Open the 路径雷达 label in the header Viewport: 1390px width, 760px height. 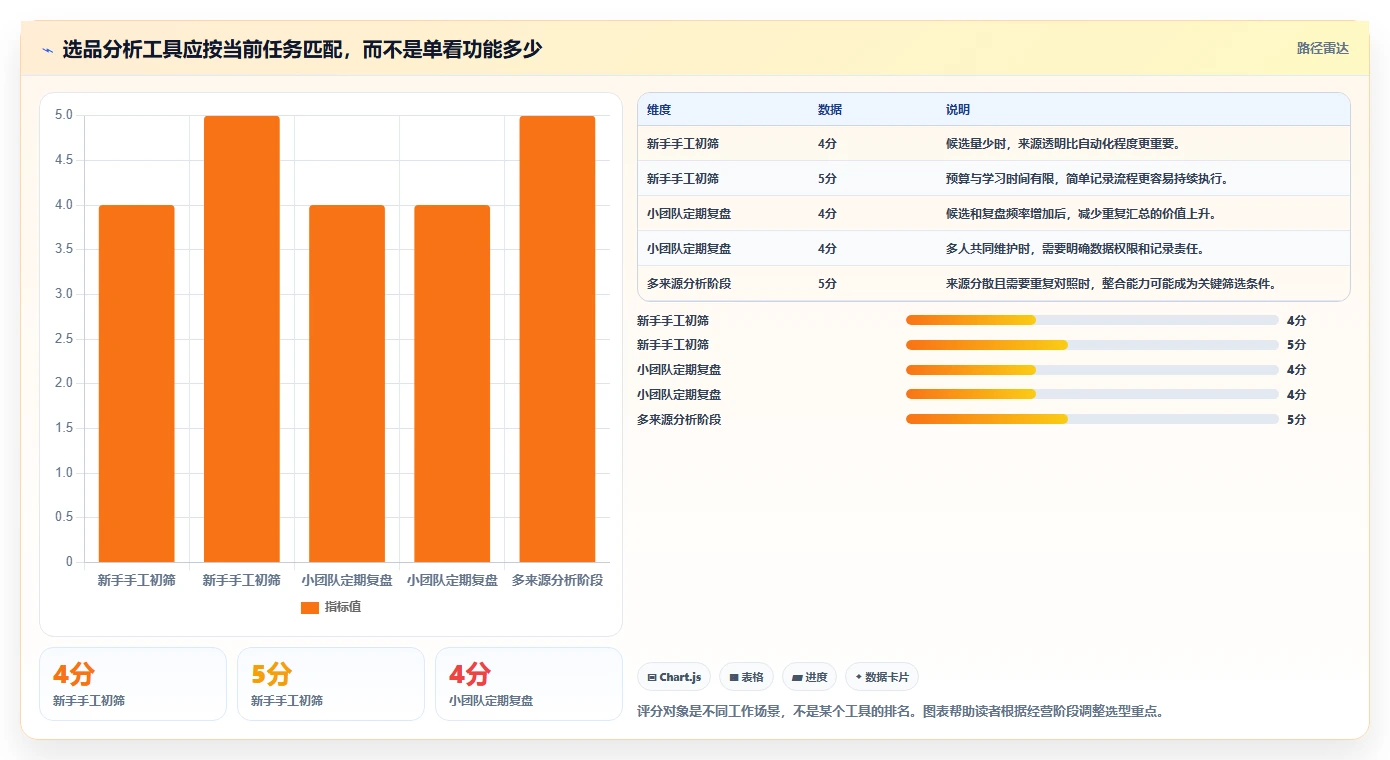point(1322,48)
